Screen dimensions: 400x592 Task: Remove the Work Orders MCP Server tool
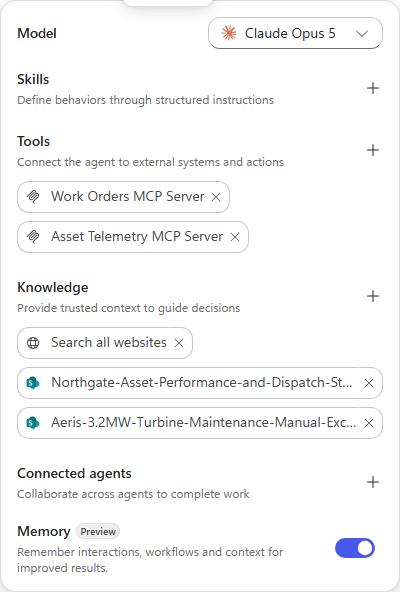216,197
